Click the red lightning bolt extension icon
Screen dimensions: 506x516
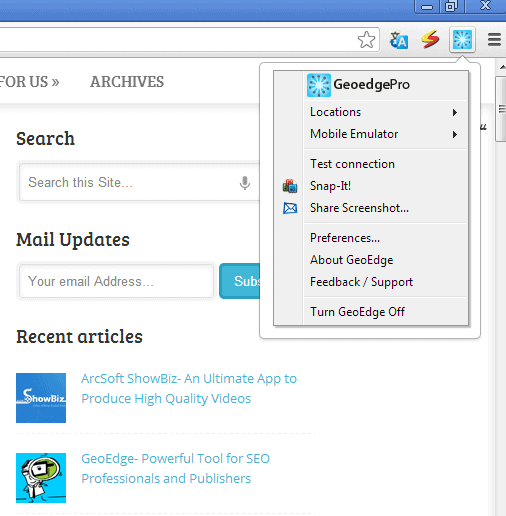coord(430,39)
